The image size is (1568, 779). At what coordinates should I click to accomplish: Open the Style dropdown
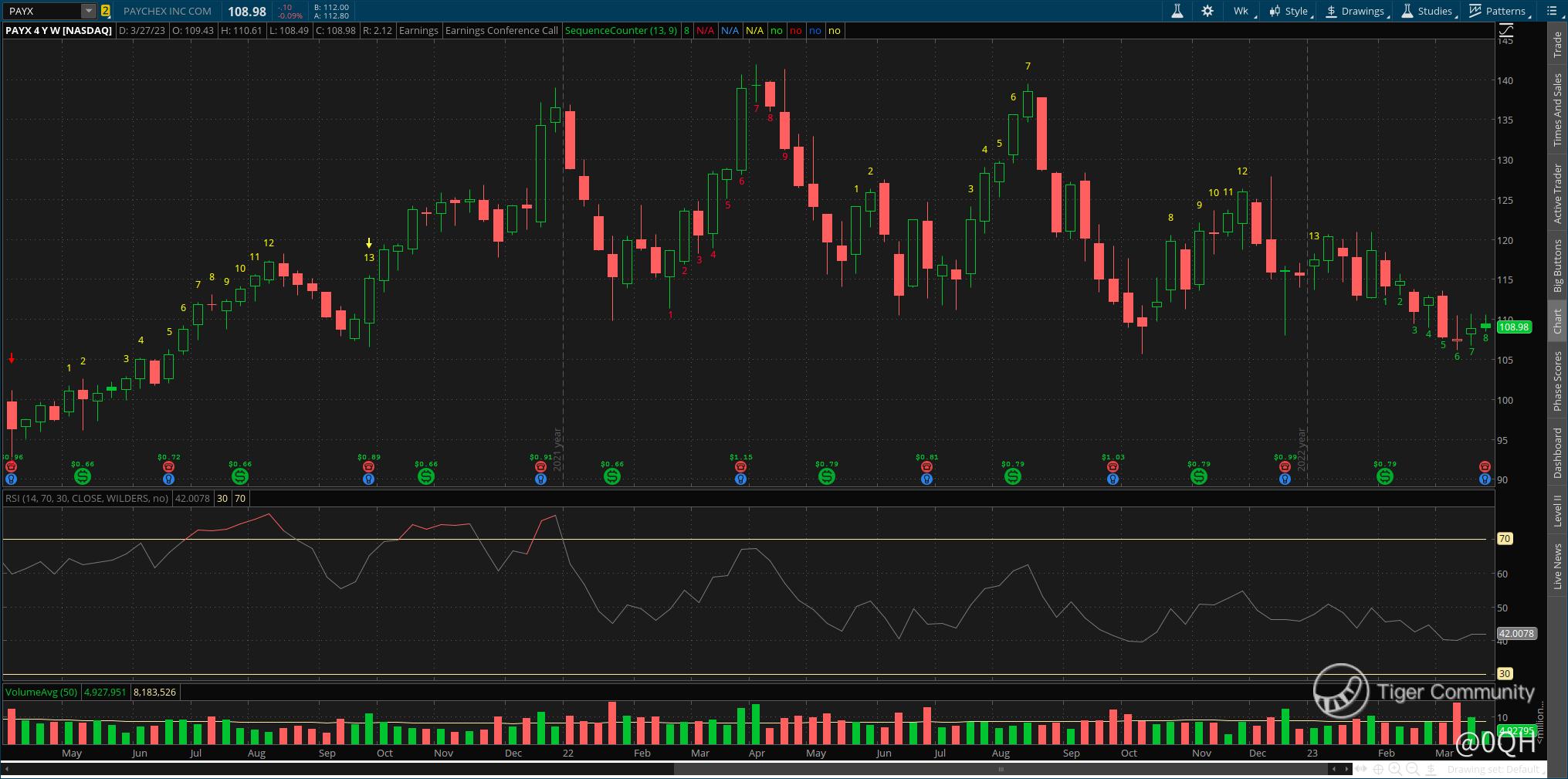[x=1289, y=11]
